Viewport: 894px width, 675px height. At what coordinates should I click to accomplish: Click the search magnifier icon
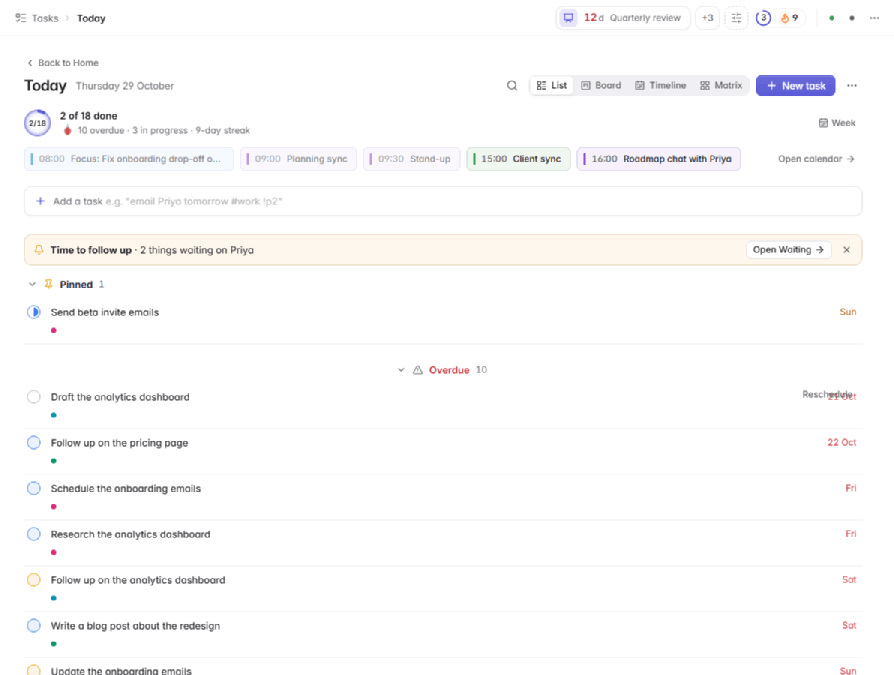512,86
